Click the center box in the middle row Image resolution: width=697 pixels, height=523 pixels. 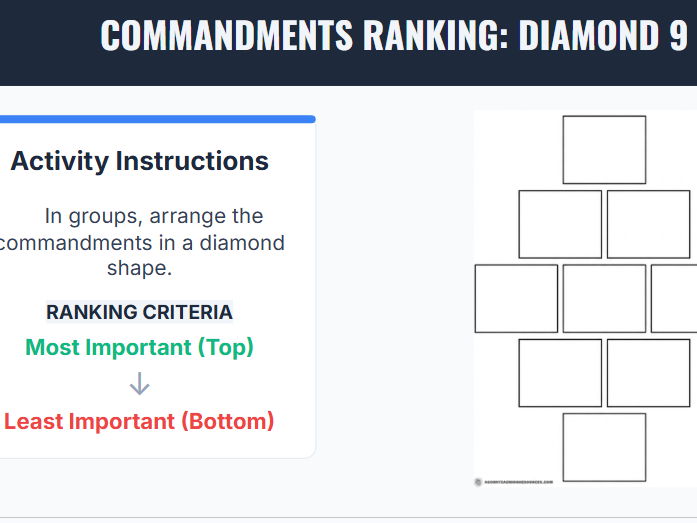[604, 299]
